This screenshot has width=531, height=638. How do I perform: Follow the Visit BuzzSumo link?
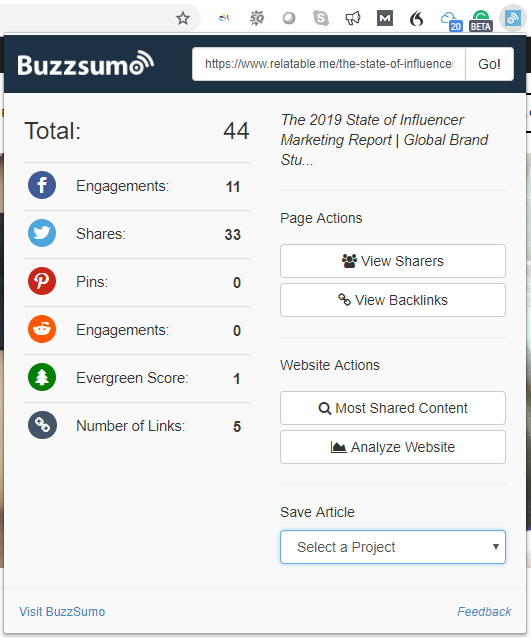pos(62,612)
